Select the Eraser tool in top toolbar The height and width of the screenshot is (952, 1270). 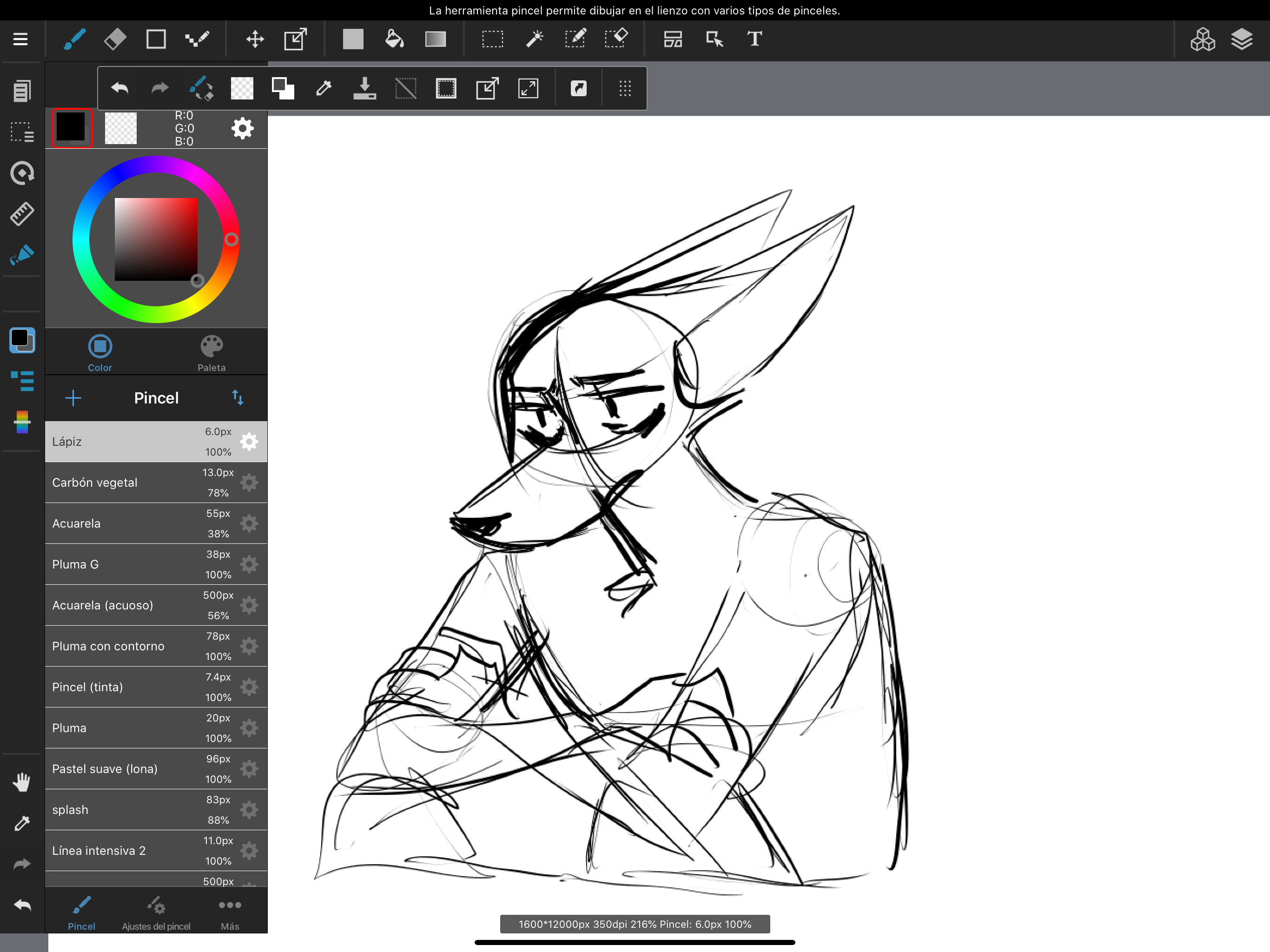[115, 39]
